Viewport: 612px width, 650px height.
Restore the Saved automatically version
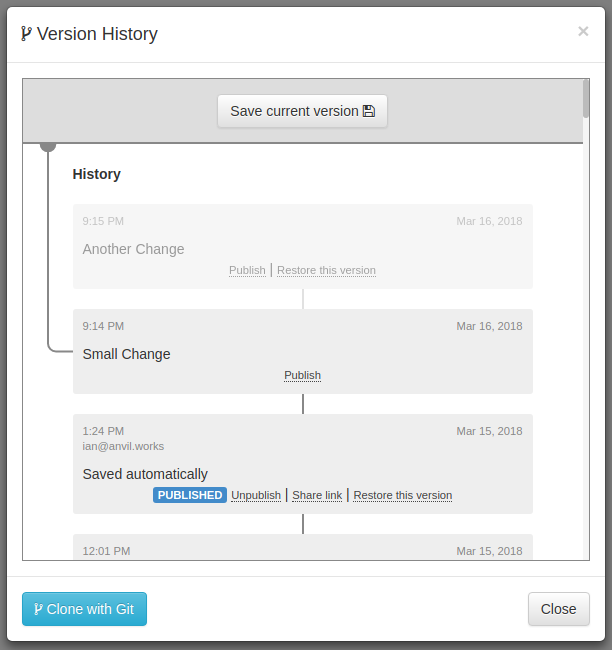point(403,495)
